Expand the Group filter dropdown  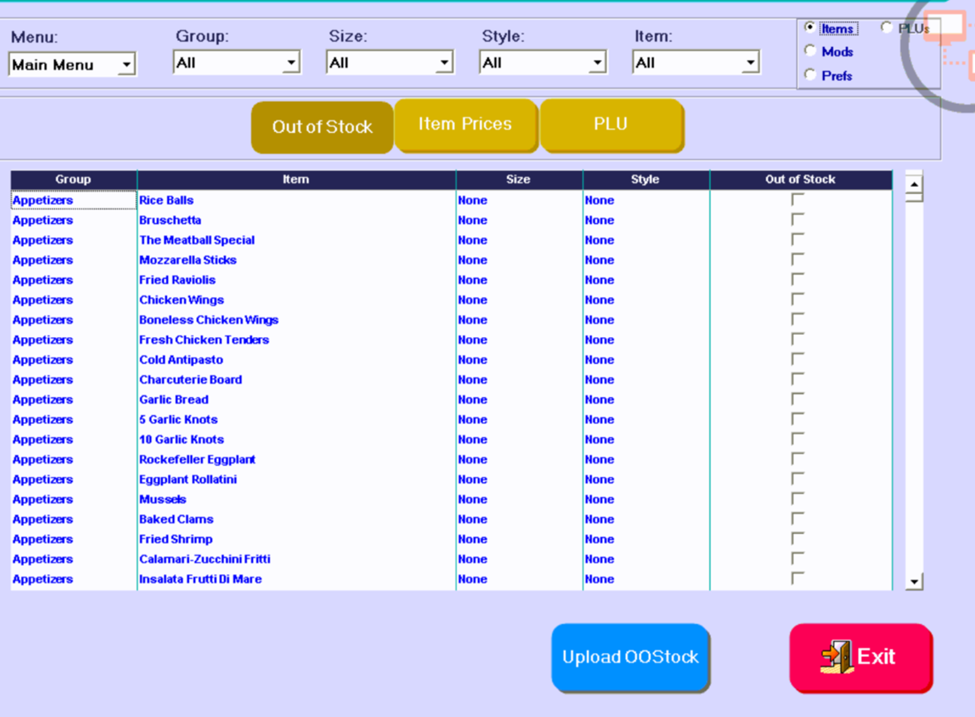pyautogui.click(x=237, y=63)
